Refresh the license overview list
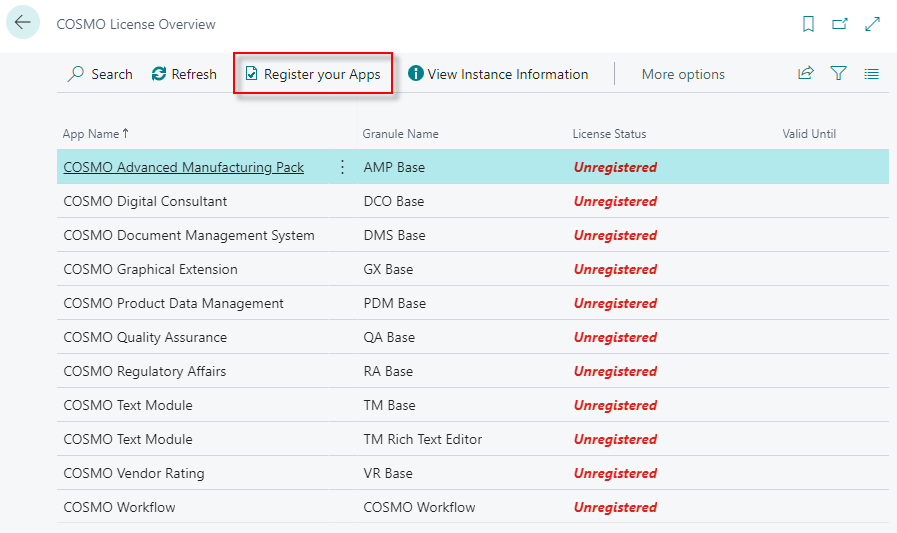The height and width of the screenshot is (533, 897). tap(184, 74)
